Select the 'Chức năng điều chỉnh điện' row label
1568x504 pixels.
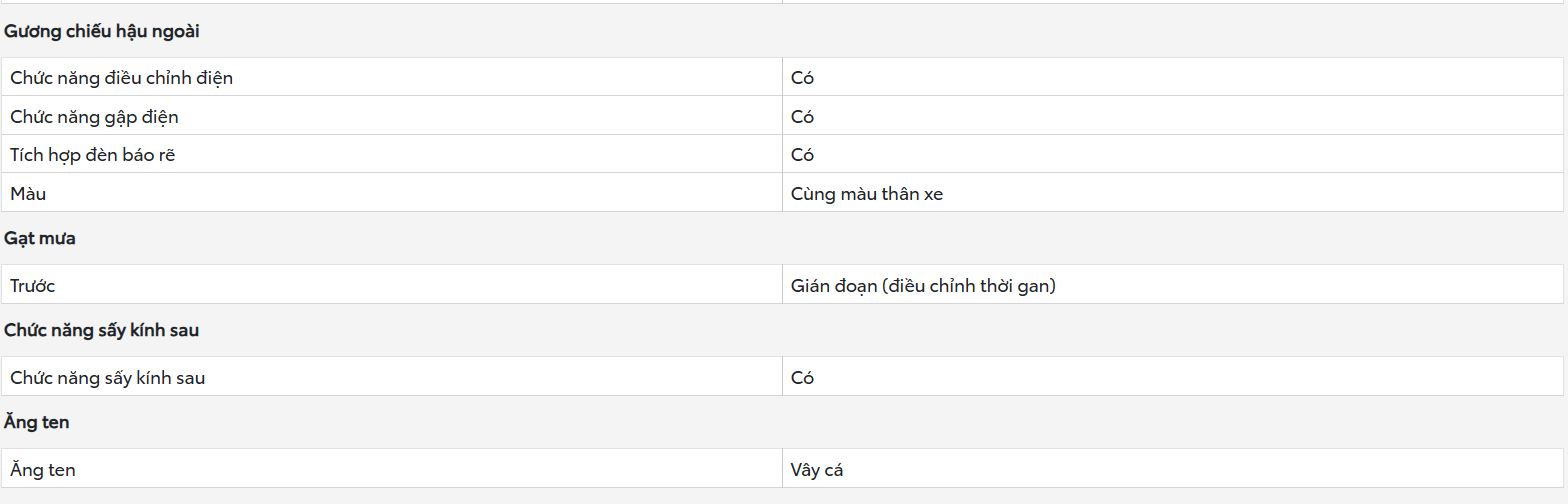121,78
